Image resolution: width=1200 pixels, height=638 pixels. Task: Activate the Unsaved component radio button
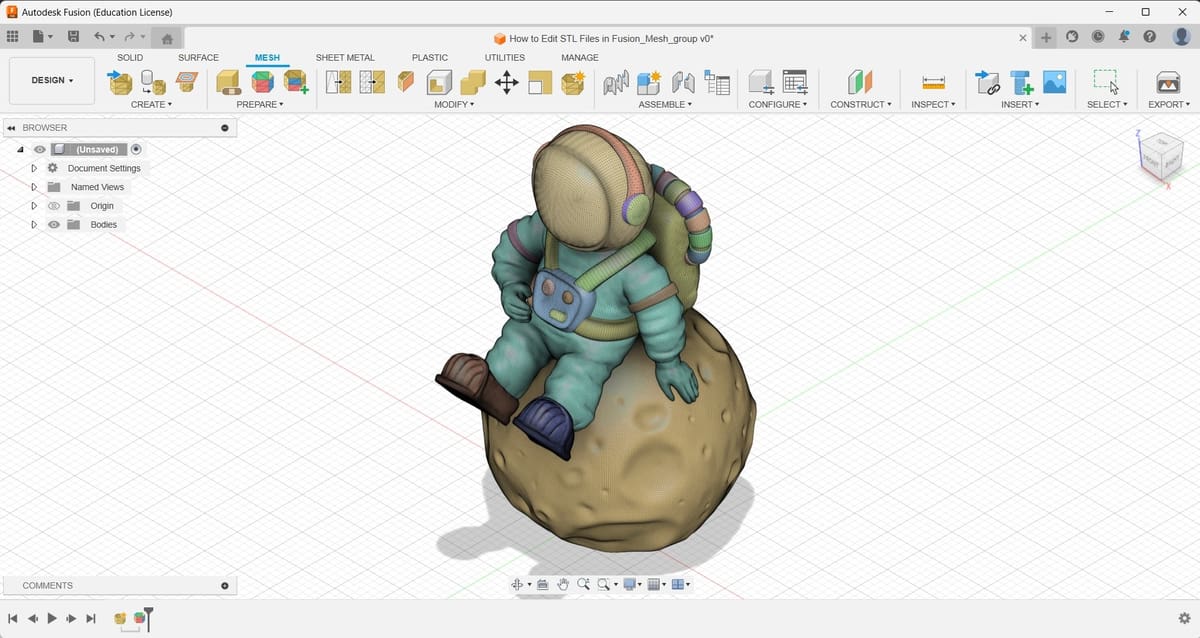(x=136, y=149)
